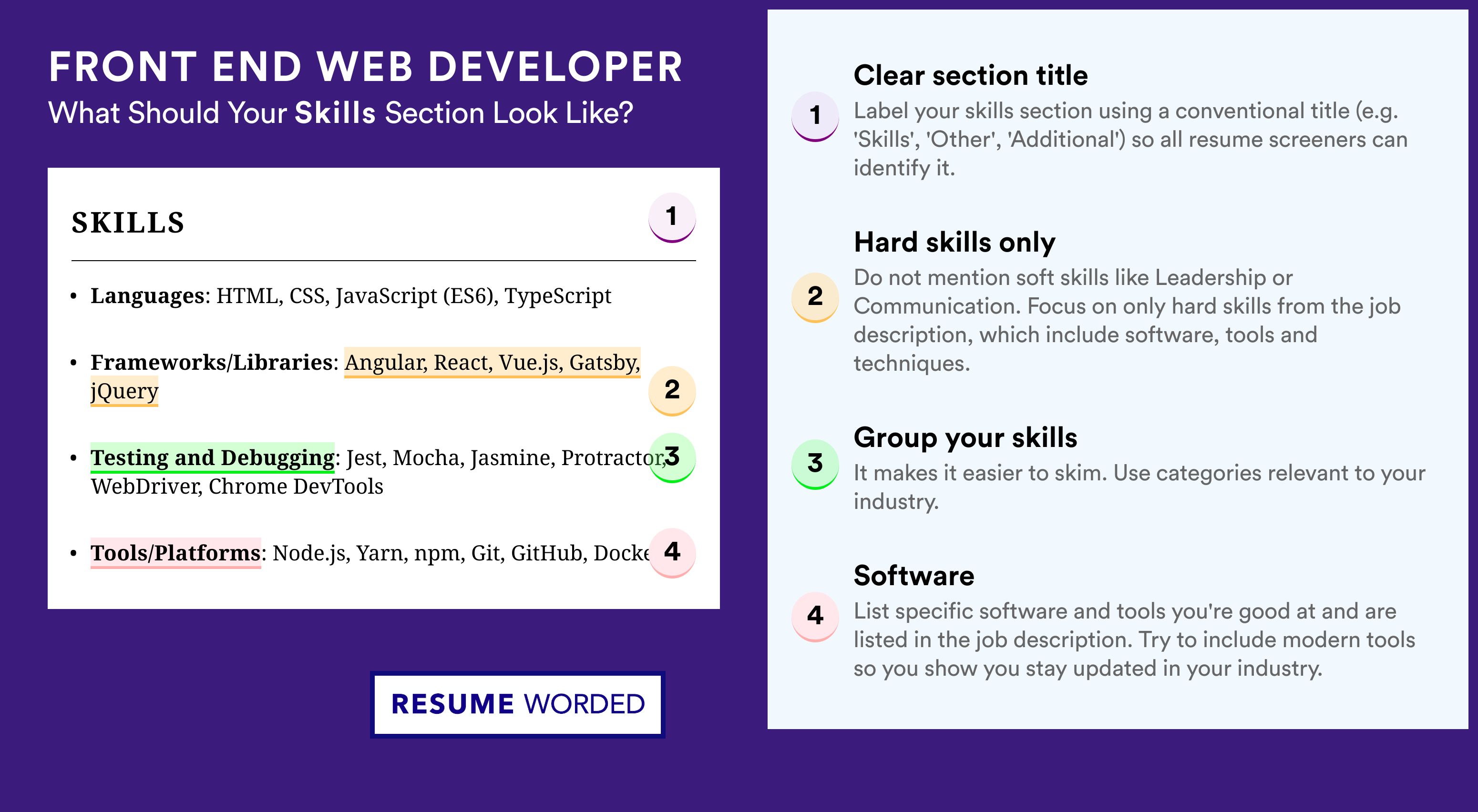Click the pink-highlighted 'Tools/Platforms' label
This screenshot has height=812, width=1478.
pos(175,553)
